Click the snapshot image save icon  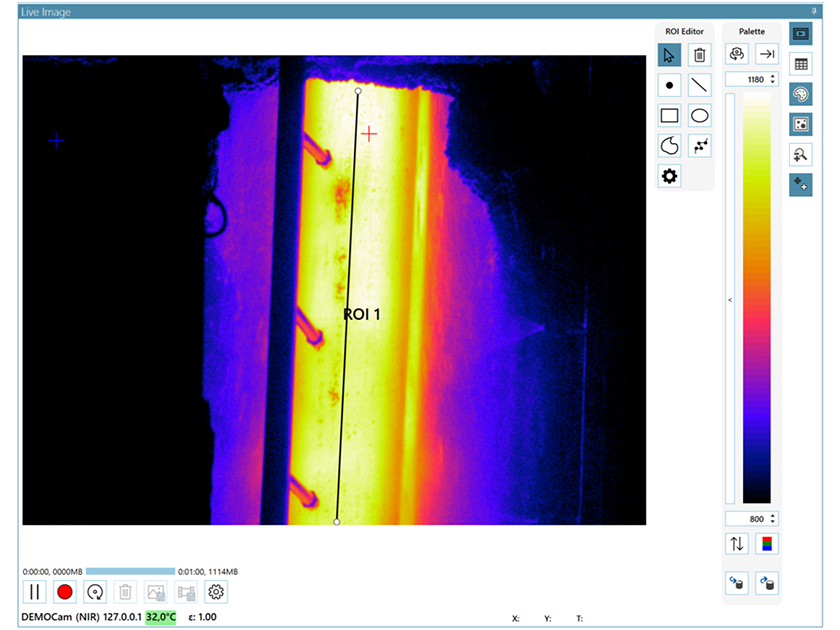(x=156, y=592)
